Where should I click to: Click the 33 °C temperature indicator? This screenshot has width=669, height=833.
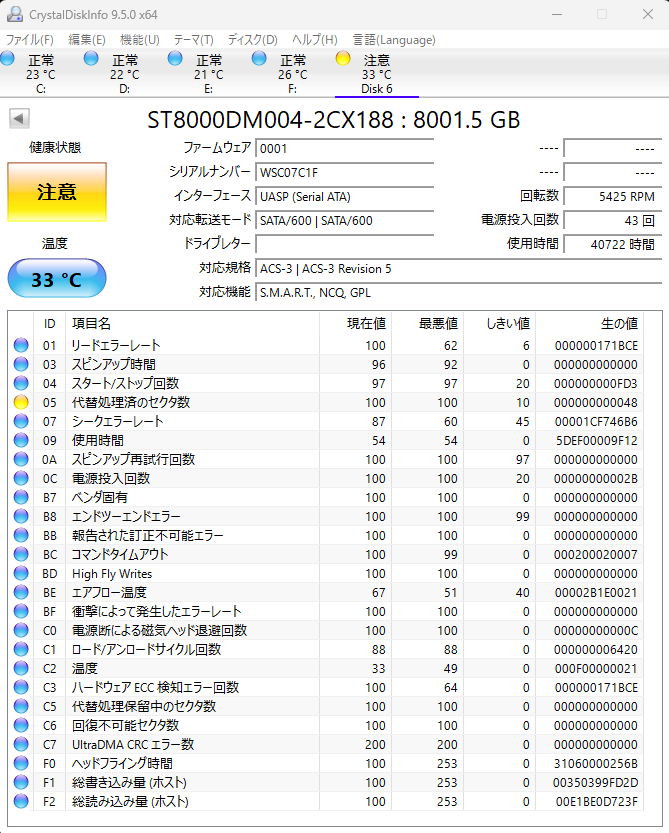(x=56, y=279)
